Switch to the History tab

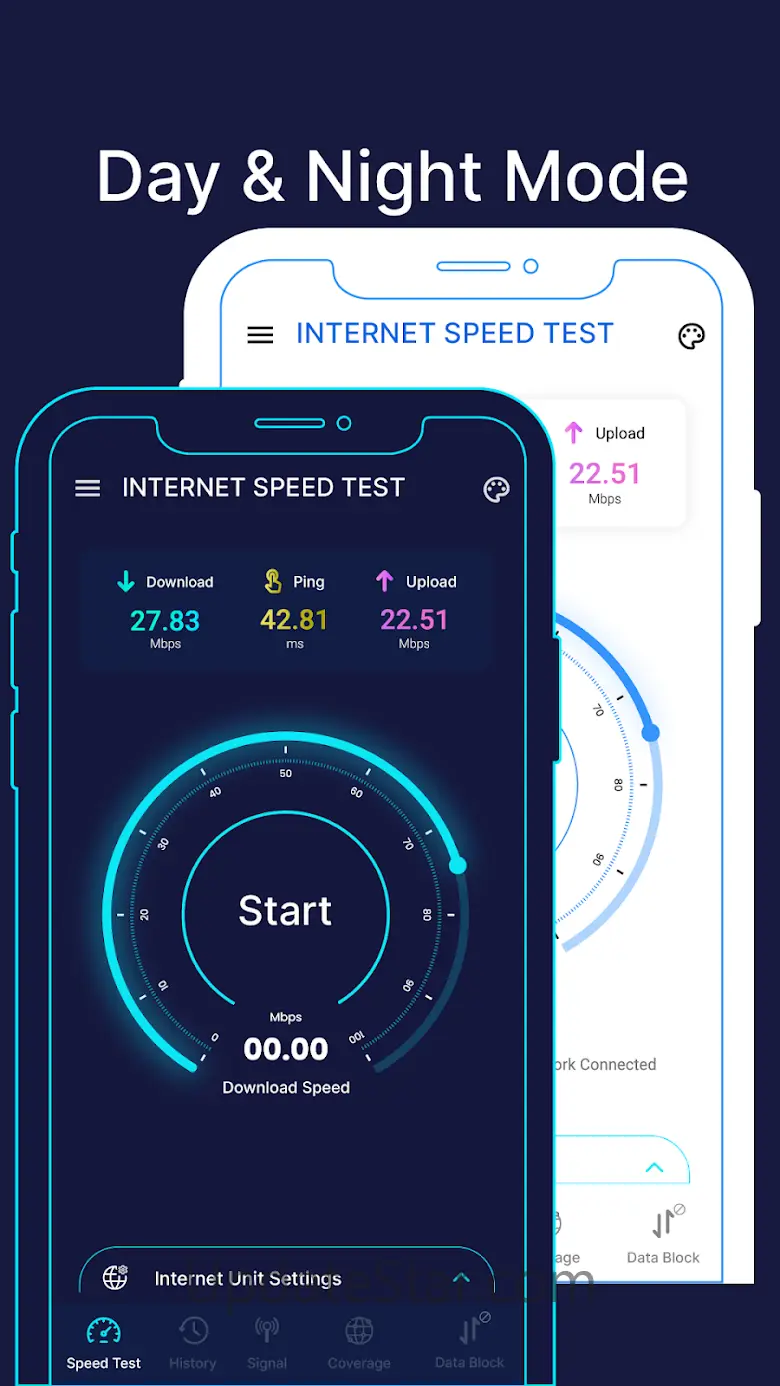[x=193, y=1343]
